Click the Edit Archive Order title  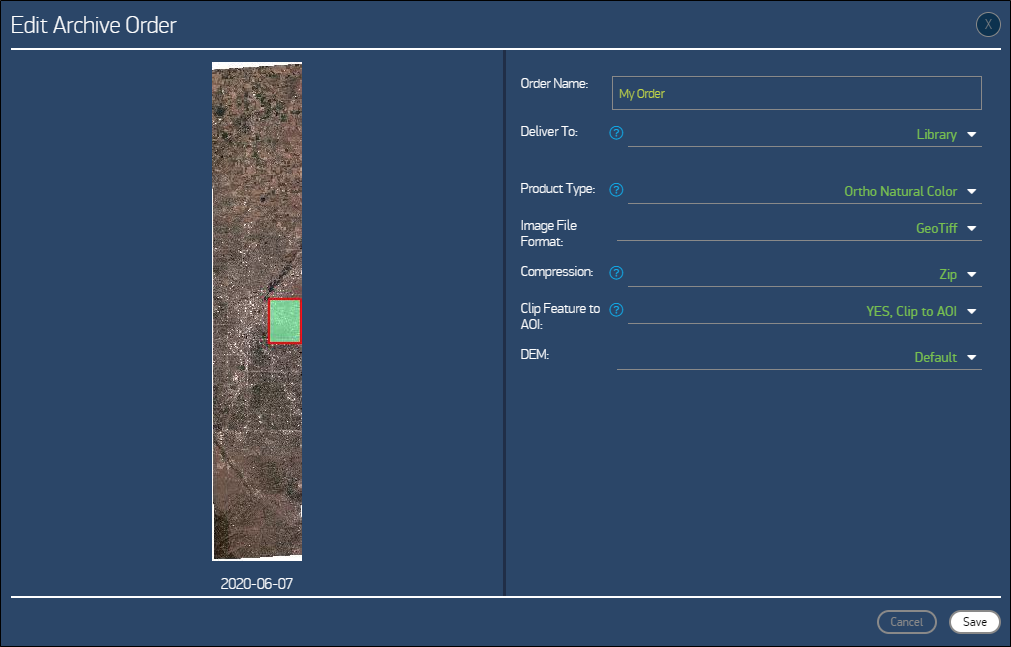[x=93, y=25]
